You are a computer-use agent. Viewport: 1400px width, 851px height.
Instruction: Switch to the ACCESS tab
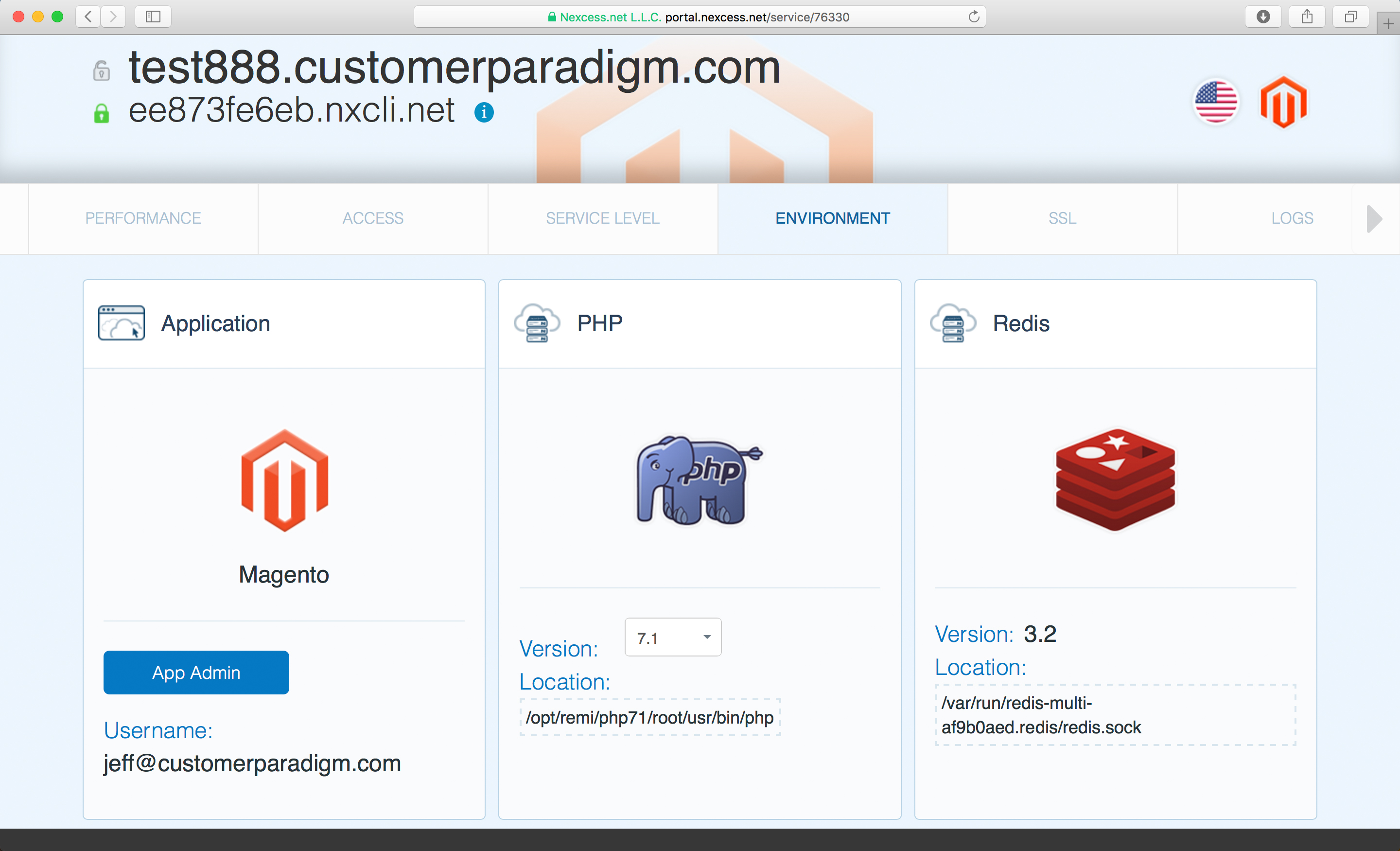coord(373,218)
